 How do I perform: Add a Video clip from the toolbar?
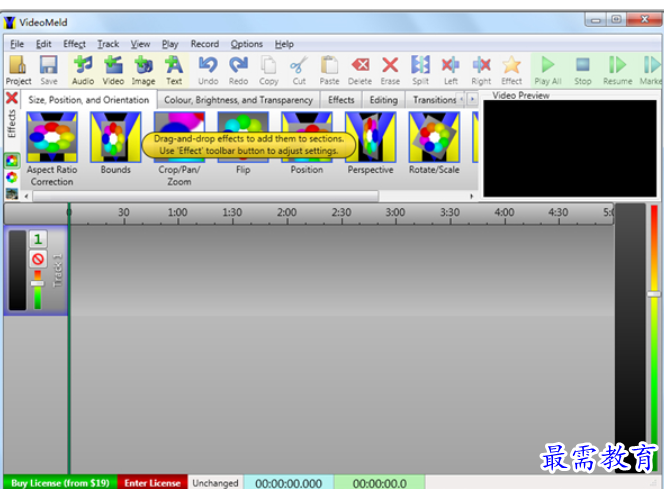click(x=113, y=70)
